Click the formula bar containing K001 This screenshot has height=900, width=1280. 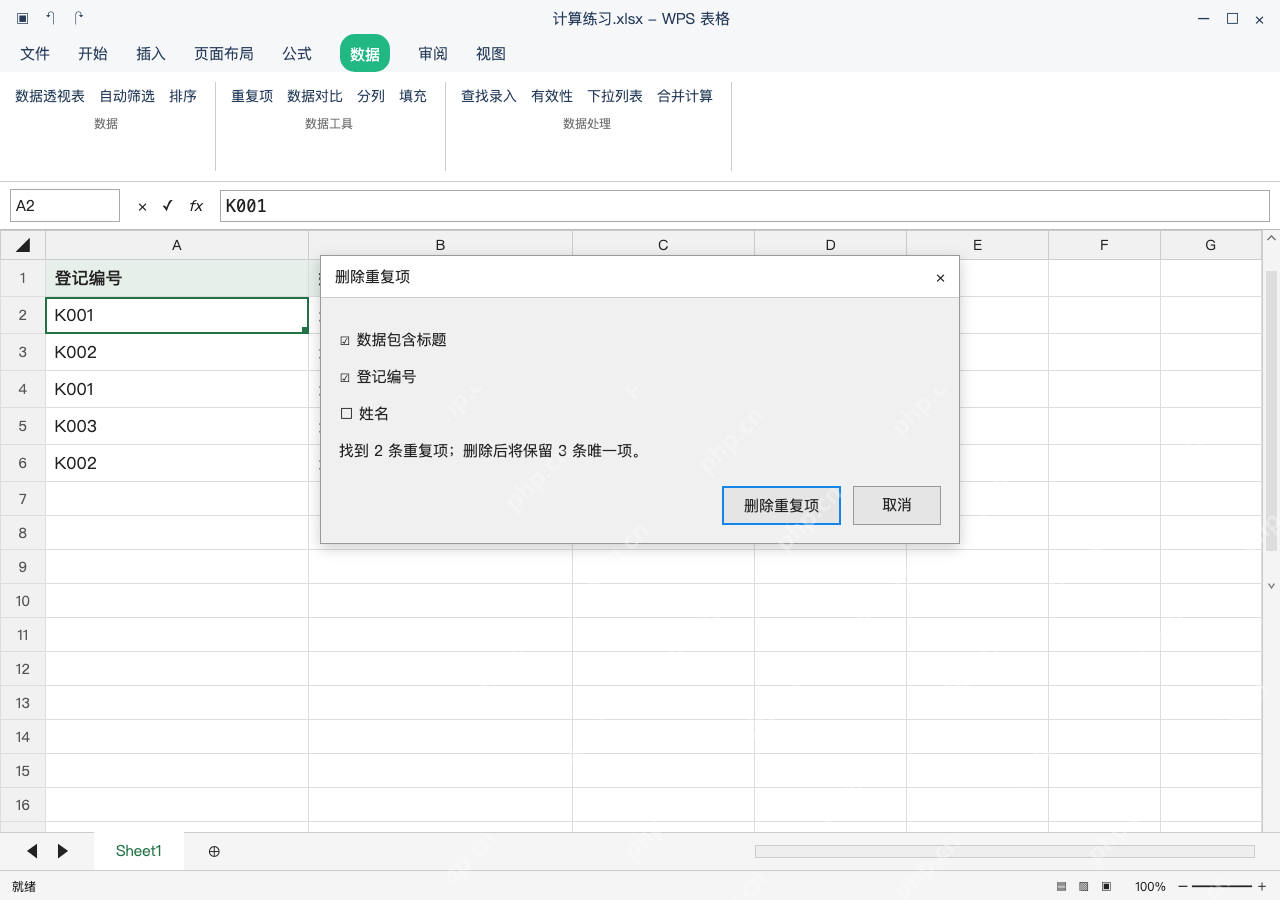tap(745, 206)
